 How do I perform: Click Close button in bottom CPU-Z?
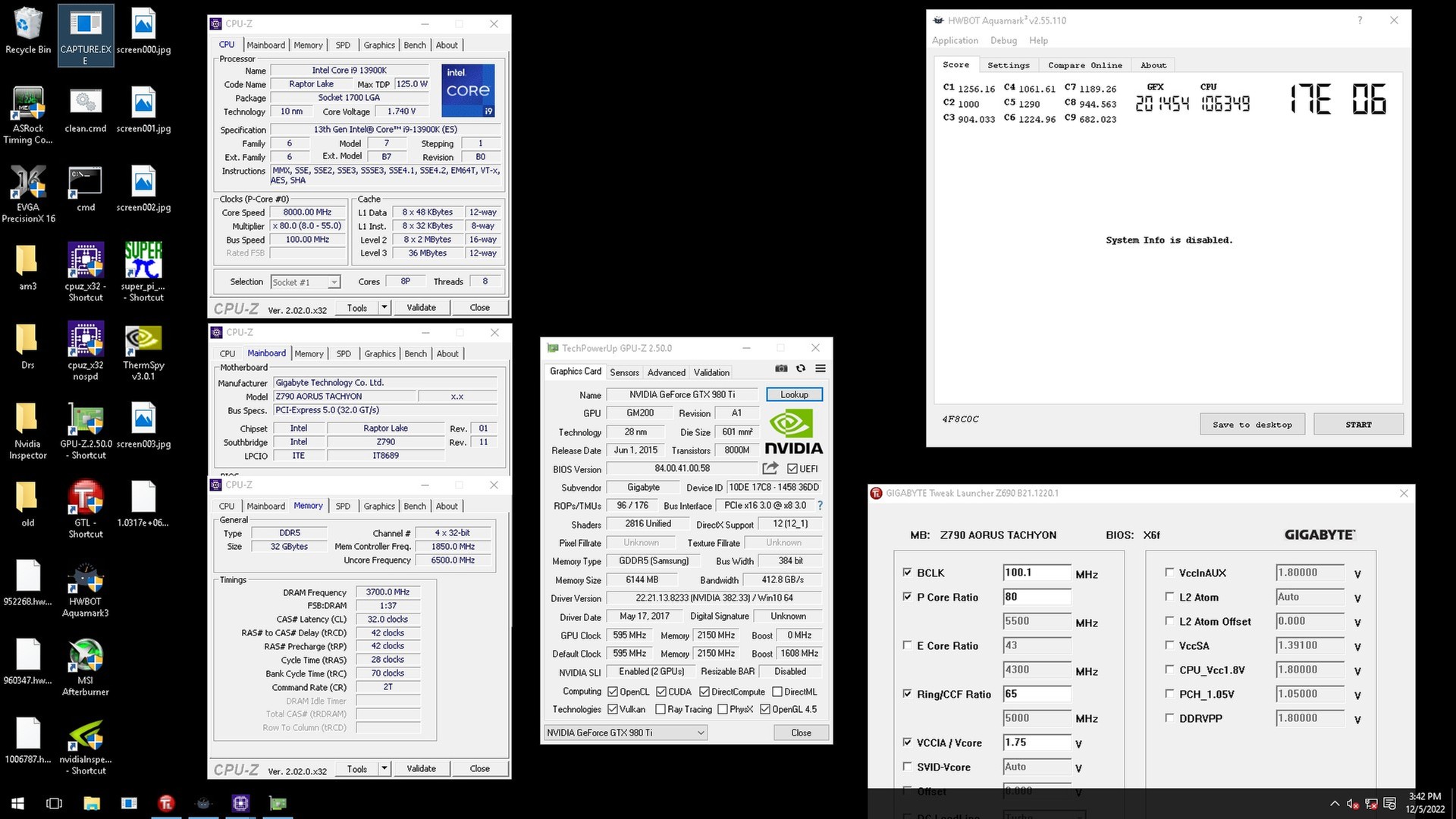479,769
